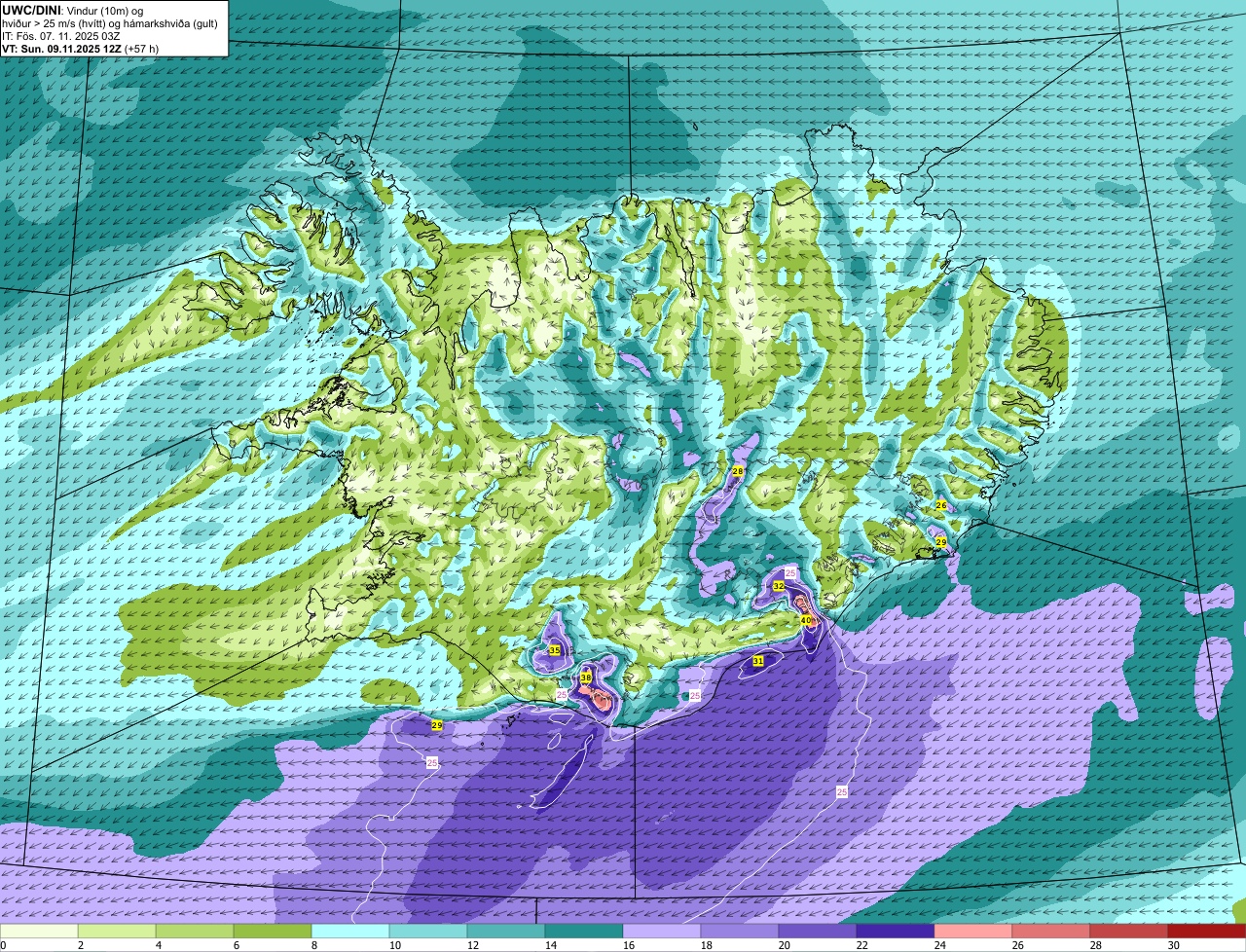Click the legend tick number 12
The height and width of the screenshot is (952, 1246).
[x=472, y=945]
